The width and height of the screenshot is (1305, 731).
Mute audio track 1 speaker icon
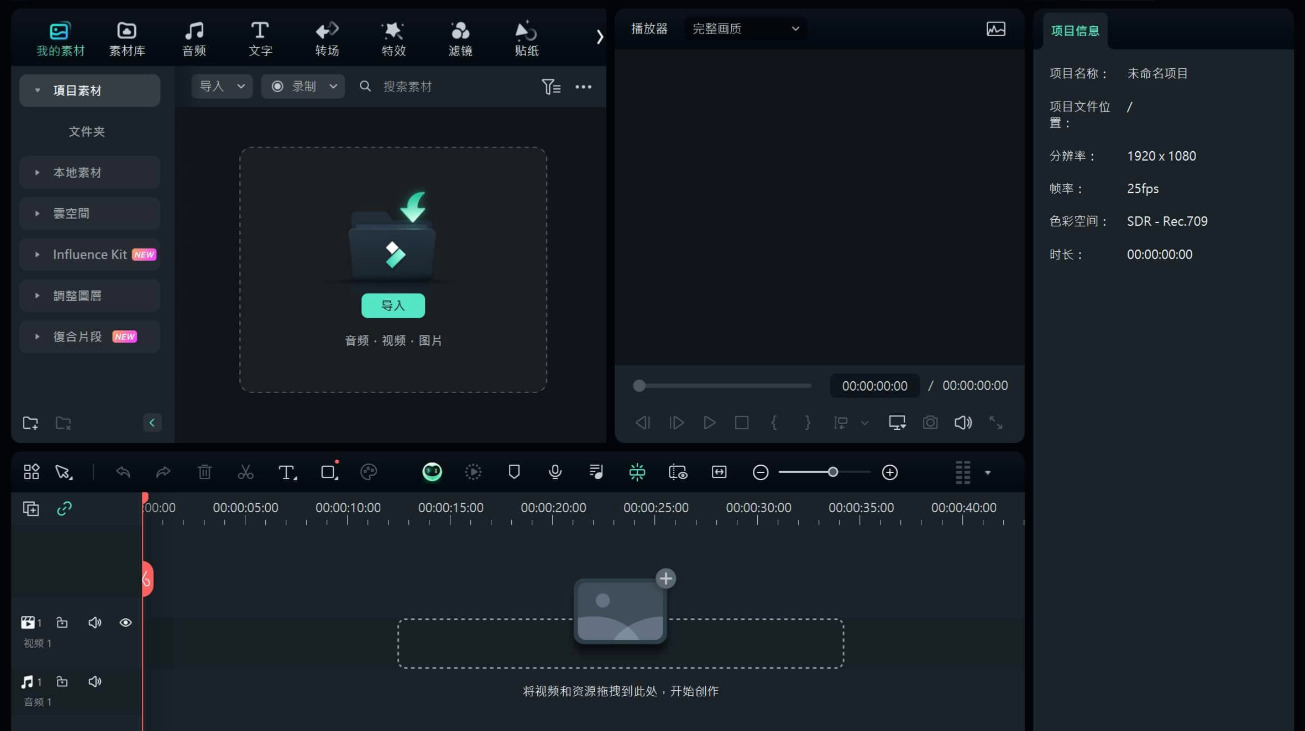pos(95,682)
